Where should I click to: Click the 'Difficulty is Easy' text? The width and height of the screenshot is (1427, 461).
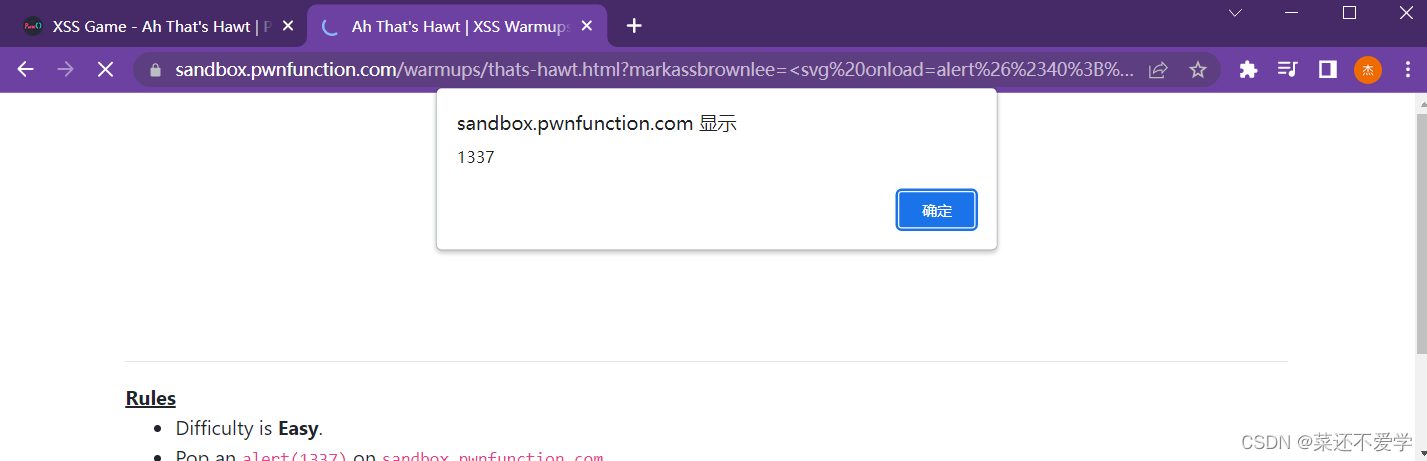click(x=249, y=428)
